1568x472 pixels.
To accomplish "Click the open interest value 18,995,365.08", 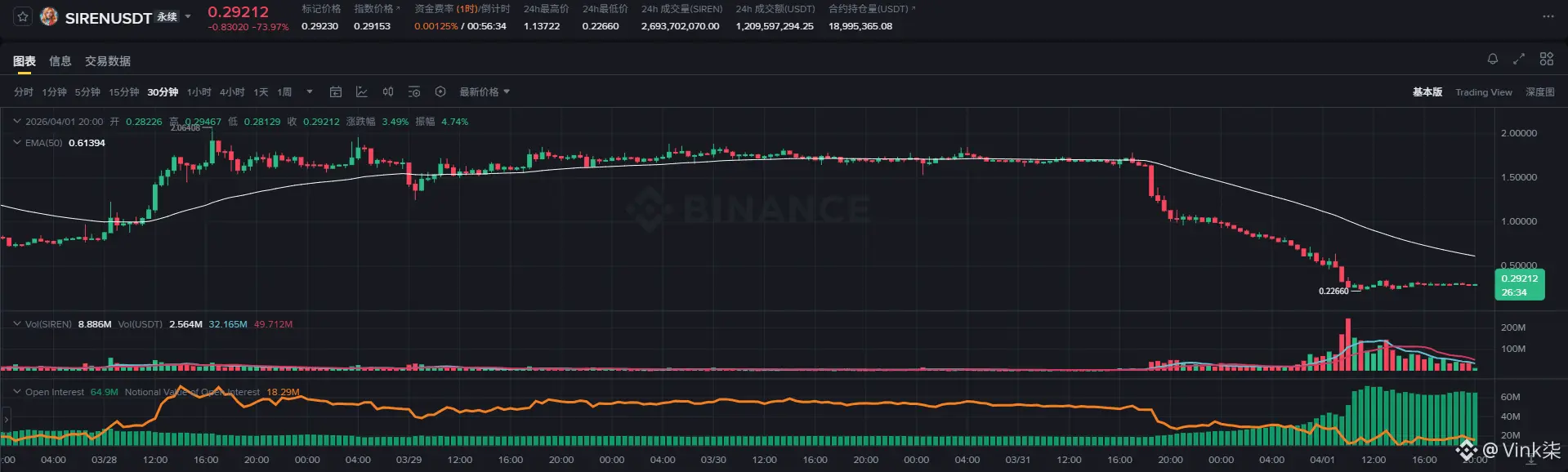I will click(860, 26).
